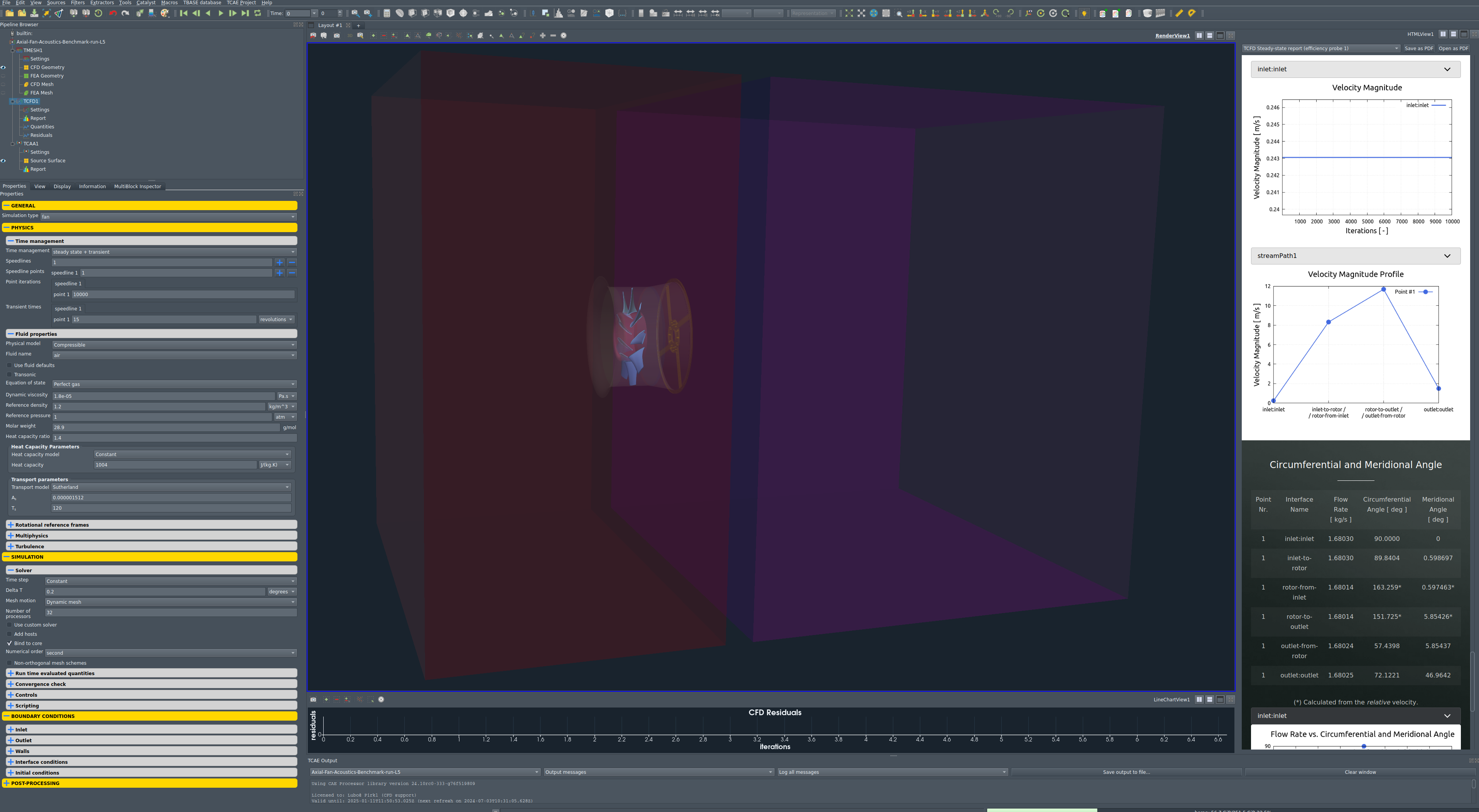This screenshot has height=812, width=1479.
Task: Click the Save as PDF button
Action: (x=1419, y=48)
